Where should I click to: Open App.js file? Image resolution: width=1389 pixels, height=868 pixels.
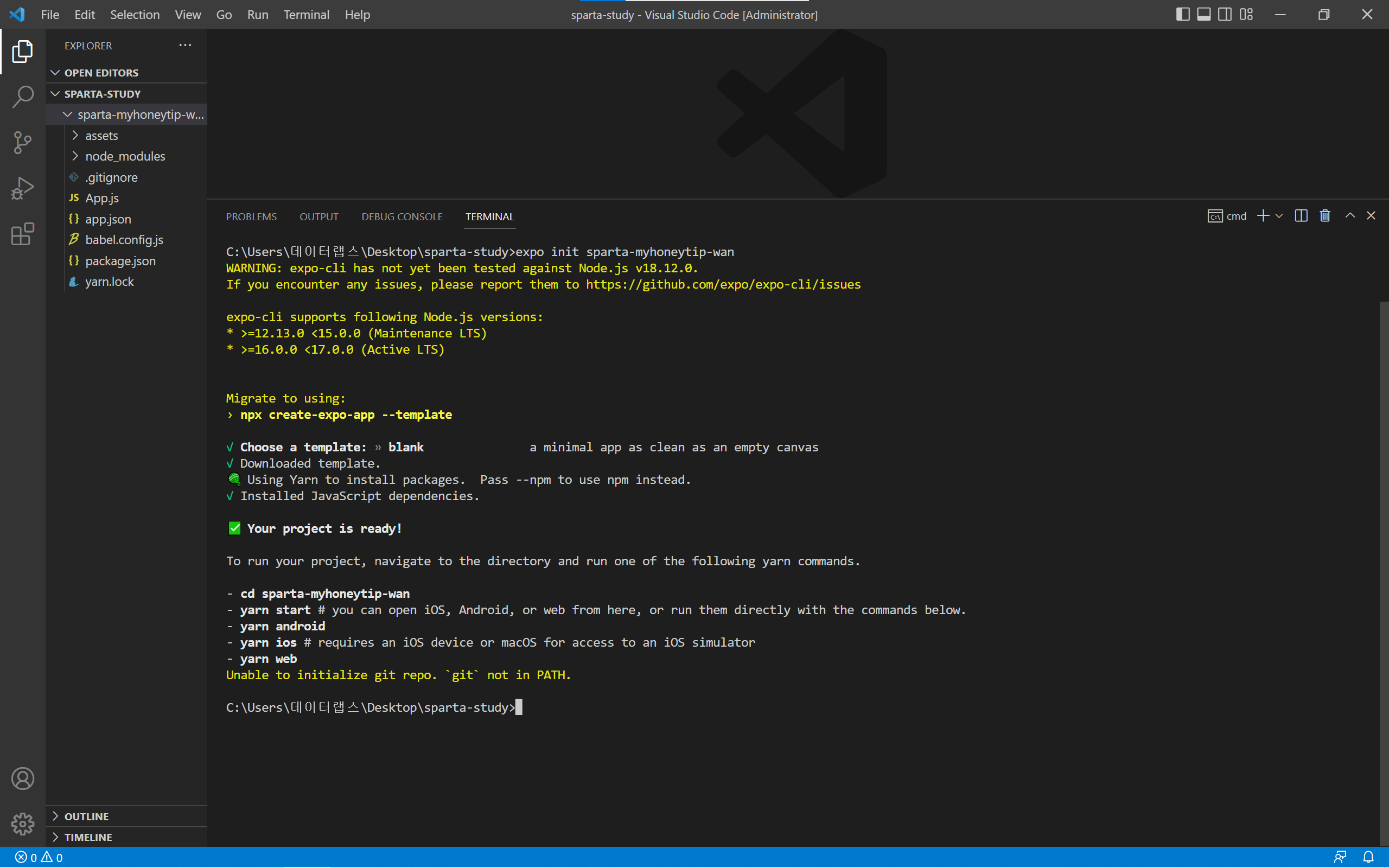(126, 198)
